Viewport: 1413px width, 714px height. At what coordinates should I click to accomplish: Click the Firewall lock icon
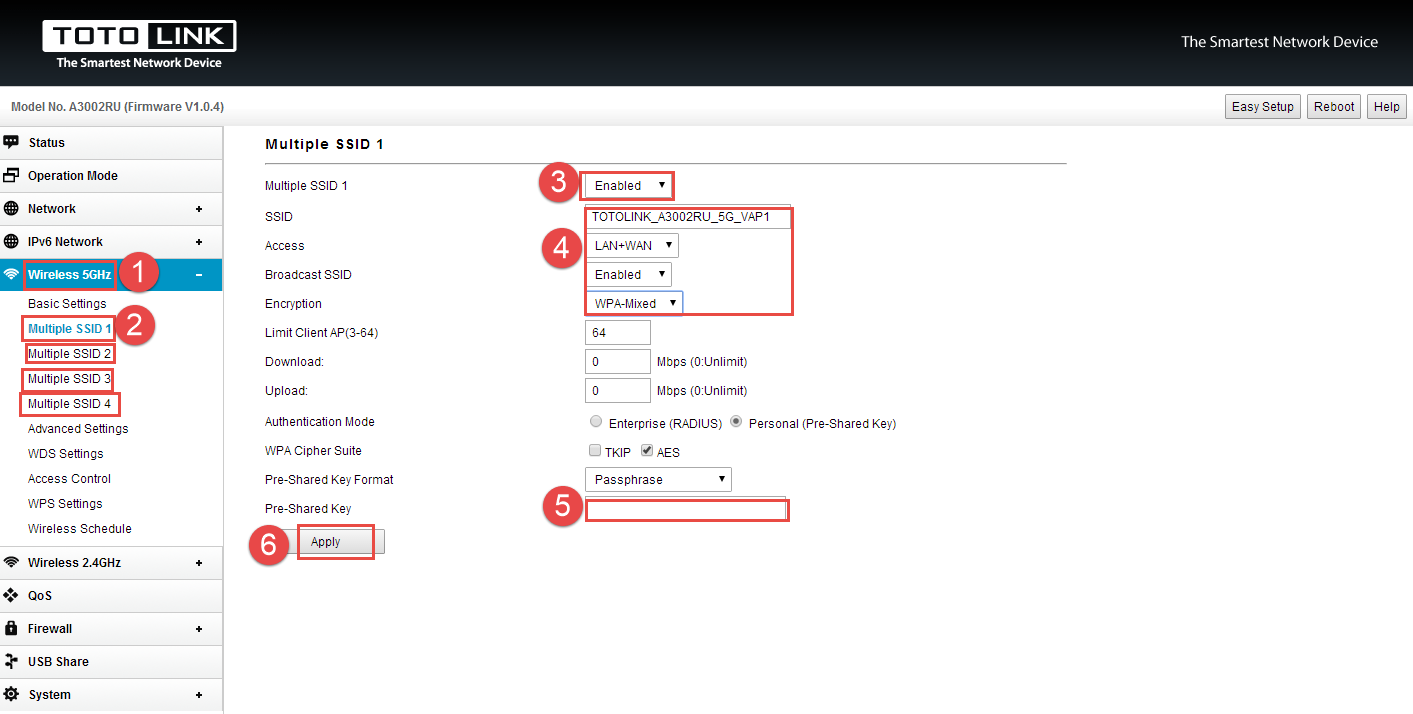coord(11,629)
